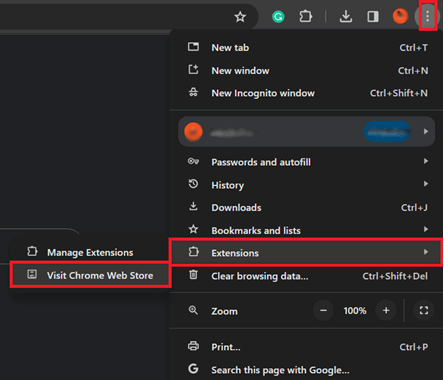Open a New Incognito window
The width and height of the screenshot is (444, 380).
click(x=306, y=93)
